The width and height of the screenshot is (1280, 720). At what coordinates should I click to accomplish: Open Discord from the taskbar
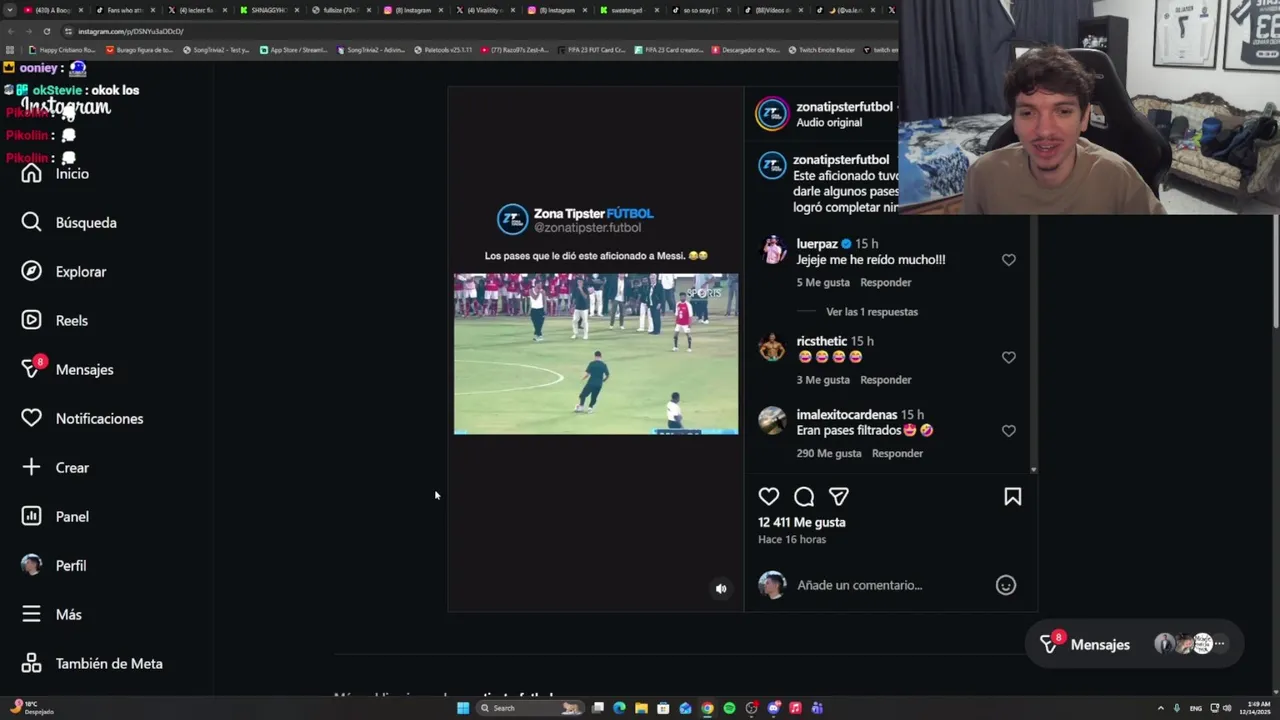pos(773,708)
